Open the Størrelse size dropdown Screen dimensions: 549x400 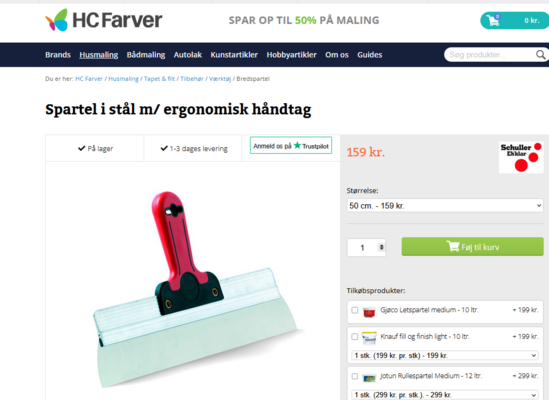(445, 206)
